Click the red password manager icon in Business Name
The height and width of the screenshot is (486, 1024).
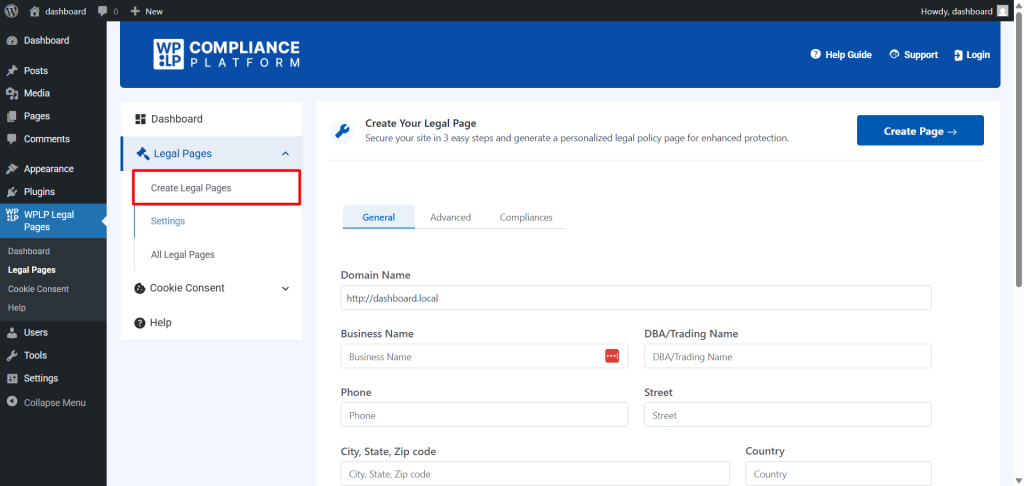coord(612,356)
